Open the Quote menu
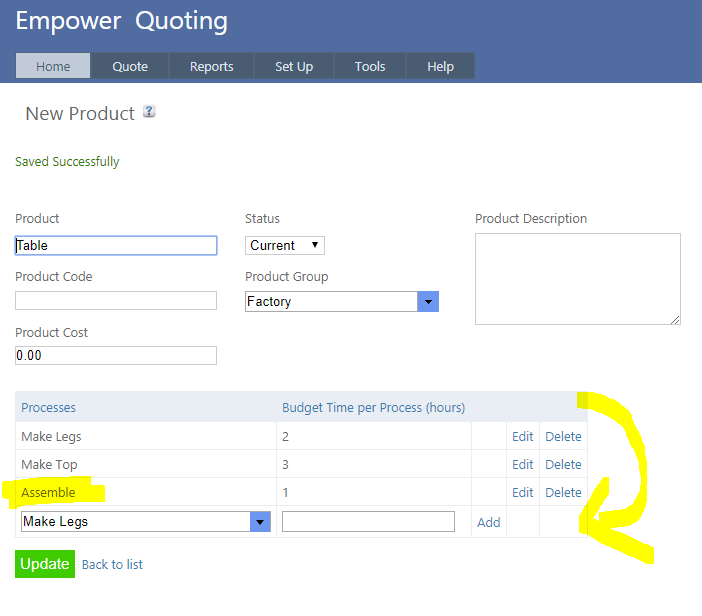 (130, 66)
